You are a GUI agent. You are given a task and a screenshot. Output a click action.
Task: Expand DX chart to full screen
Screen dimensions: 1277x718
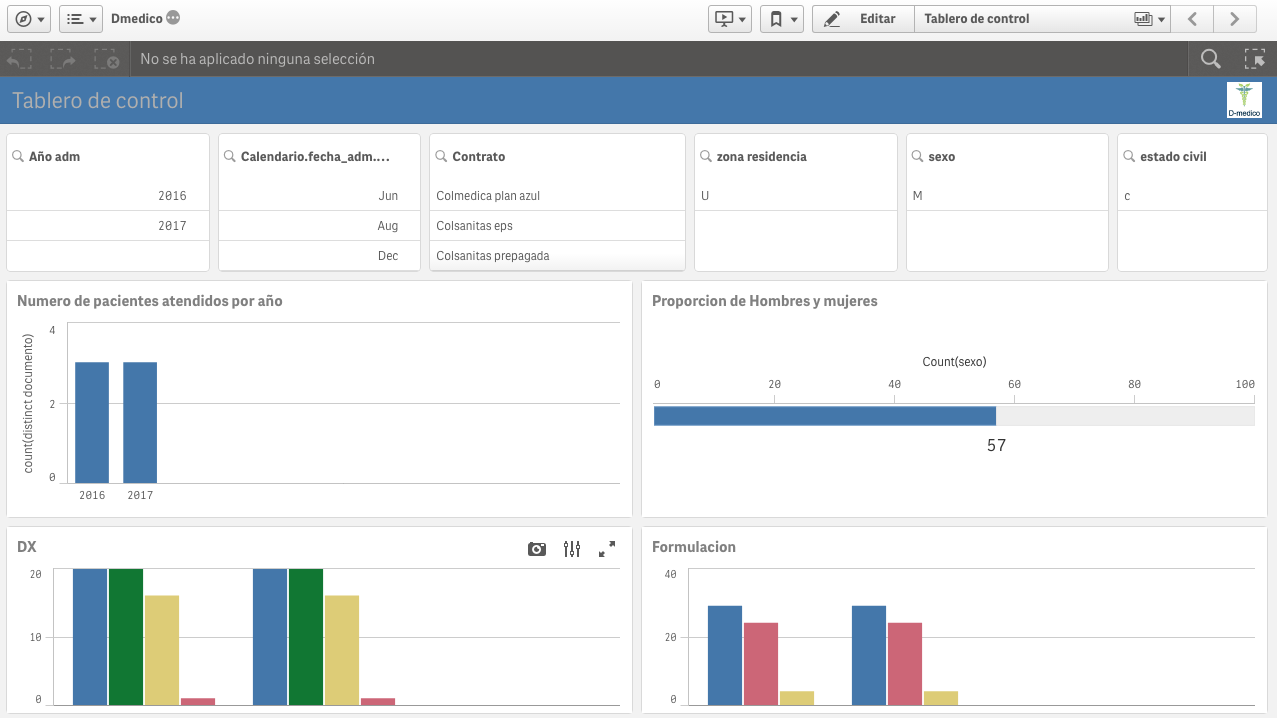[607, 549]
